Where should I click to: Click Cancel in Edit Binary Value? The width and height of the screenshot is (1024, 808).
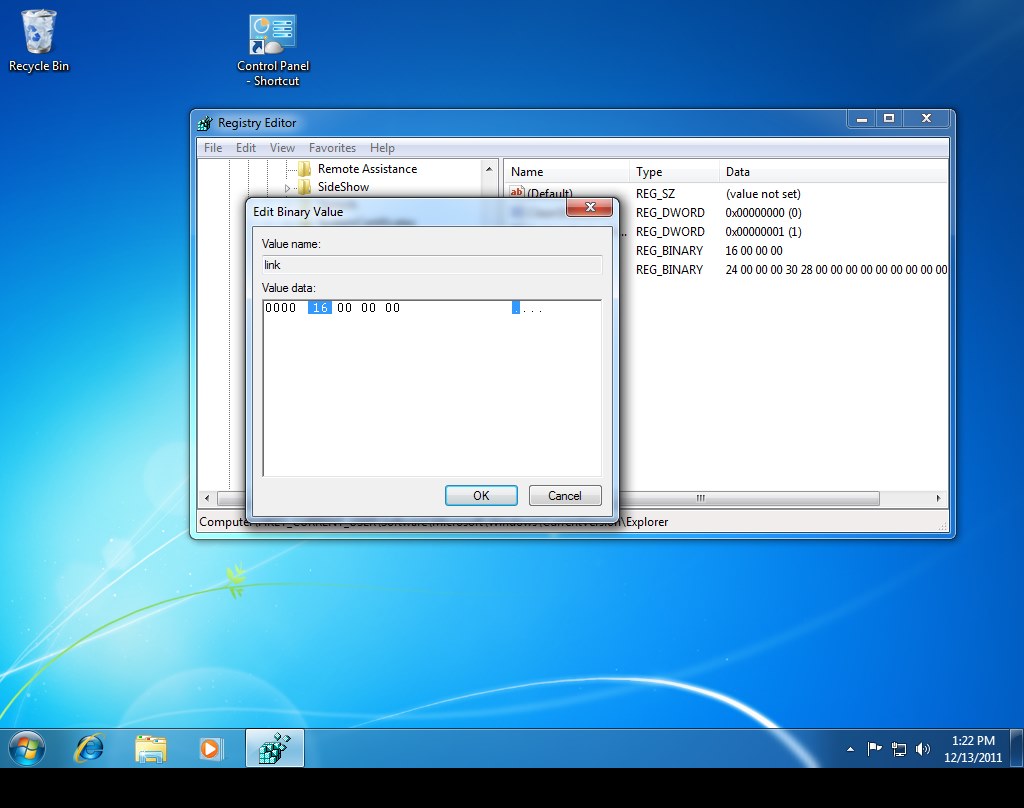tap(565, 496)
